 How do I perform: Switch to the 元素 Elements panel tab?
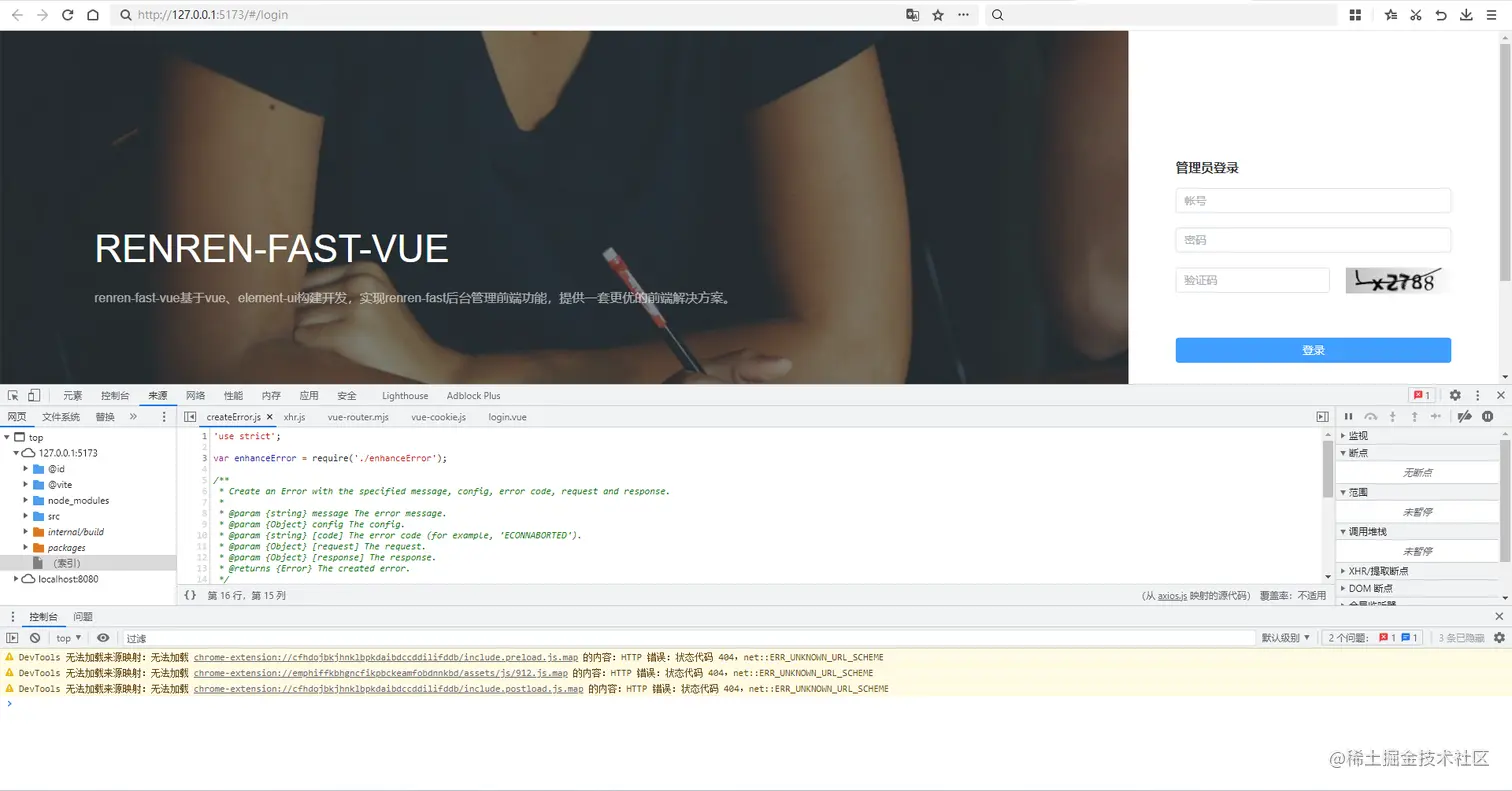click(73, 396)
